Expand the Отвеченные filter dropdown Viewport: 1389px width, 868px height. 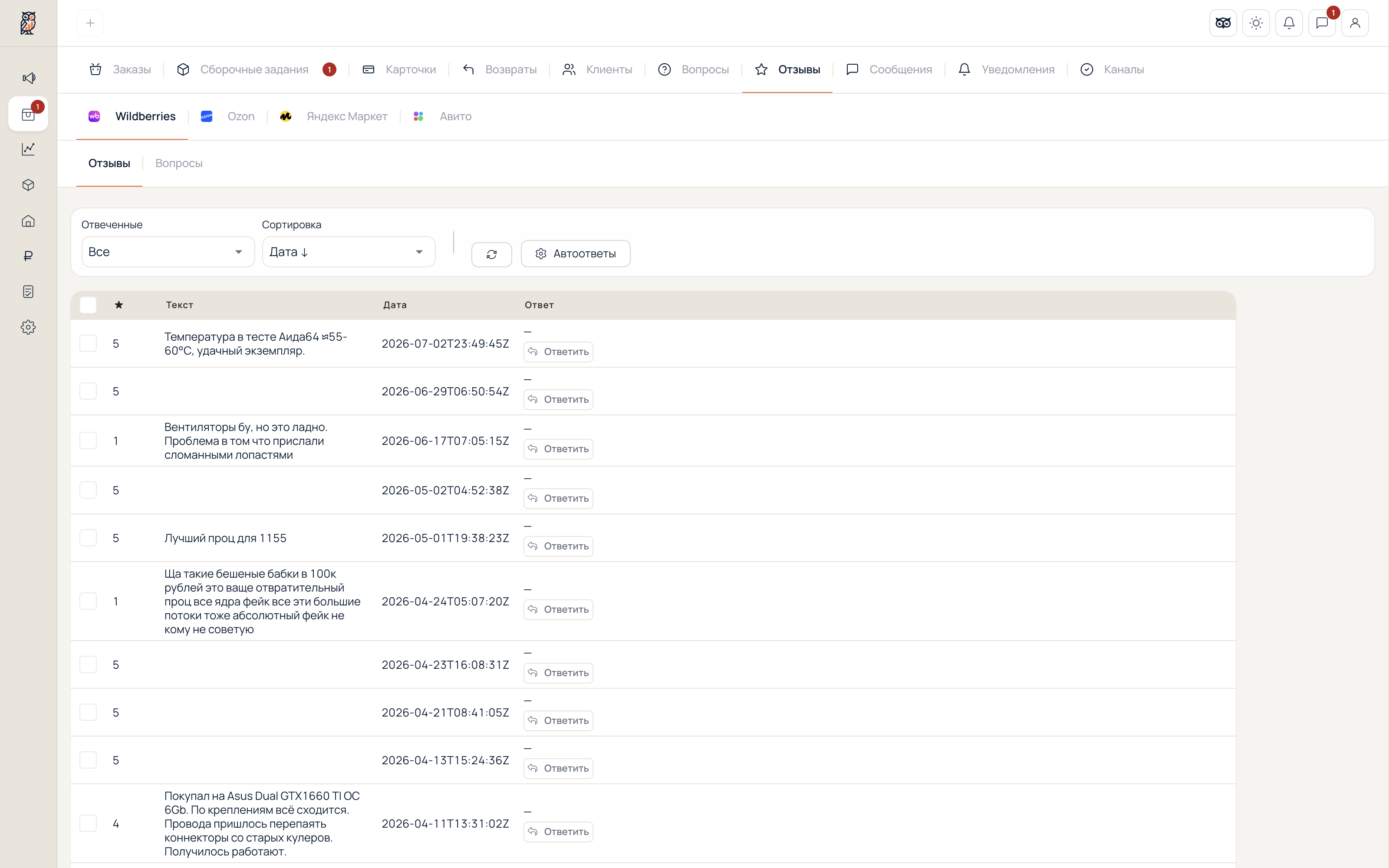click(168, 252)
